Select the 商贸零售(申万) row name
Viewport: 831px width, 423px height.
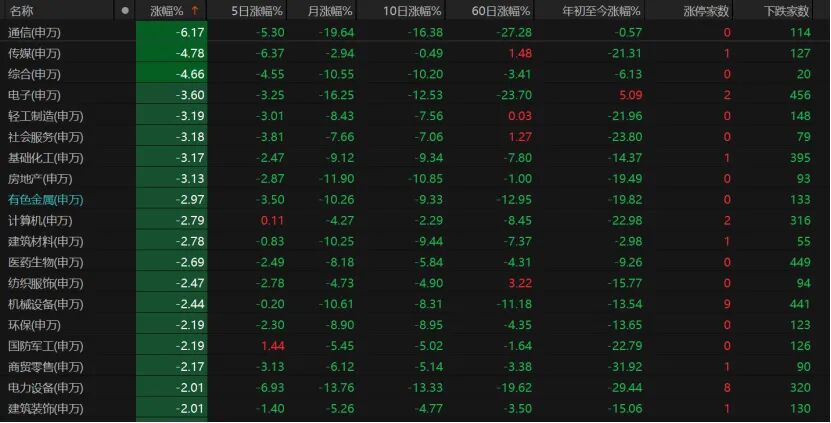[46, 367]
